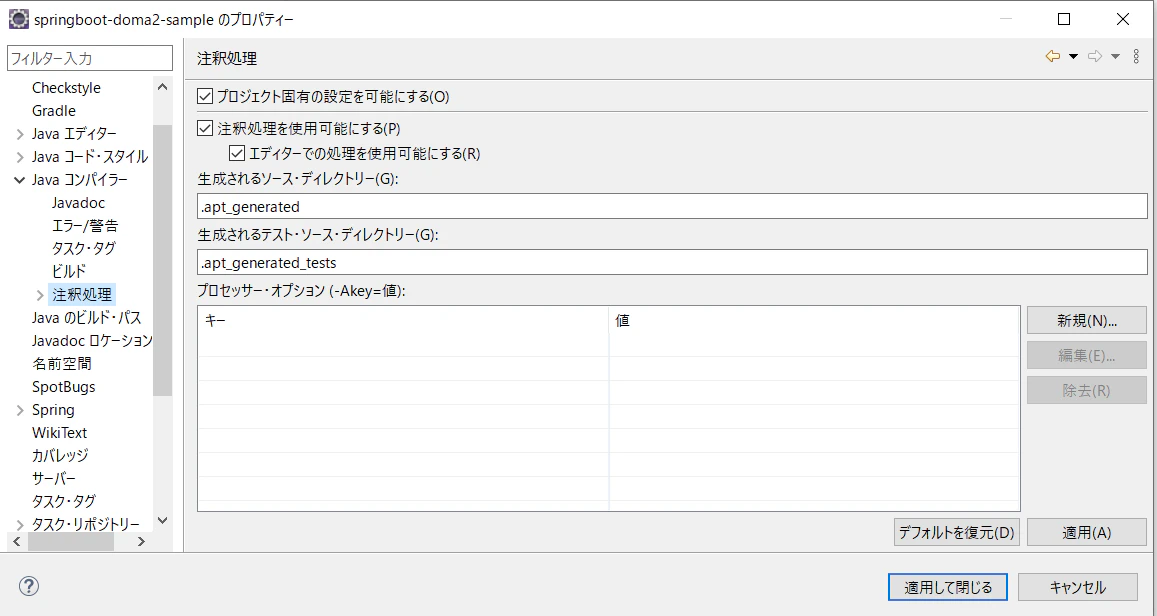The image size is (1157, 616).
Task: Expand the タスク・リポジトリー tree node
Action: pyautogui.click(x=20, y=525)
